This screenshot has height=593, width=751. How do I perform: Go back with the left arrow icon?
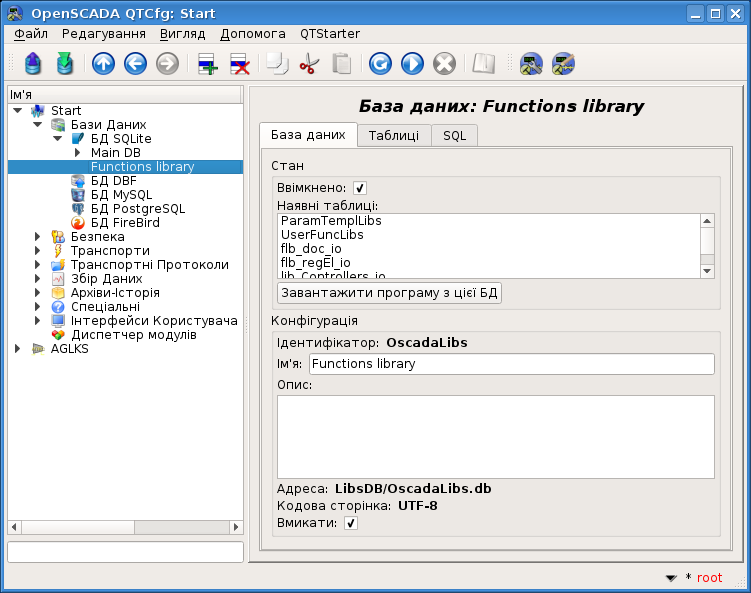pos(135,64)
